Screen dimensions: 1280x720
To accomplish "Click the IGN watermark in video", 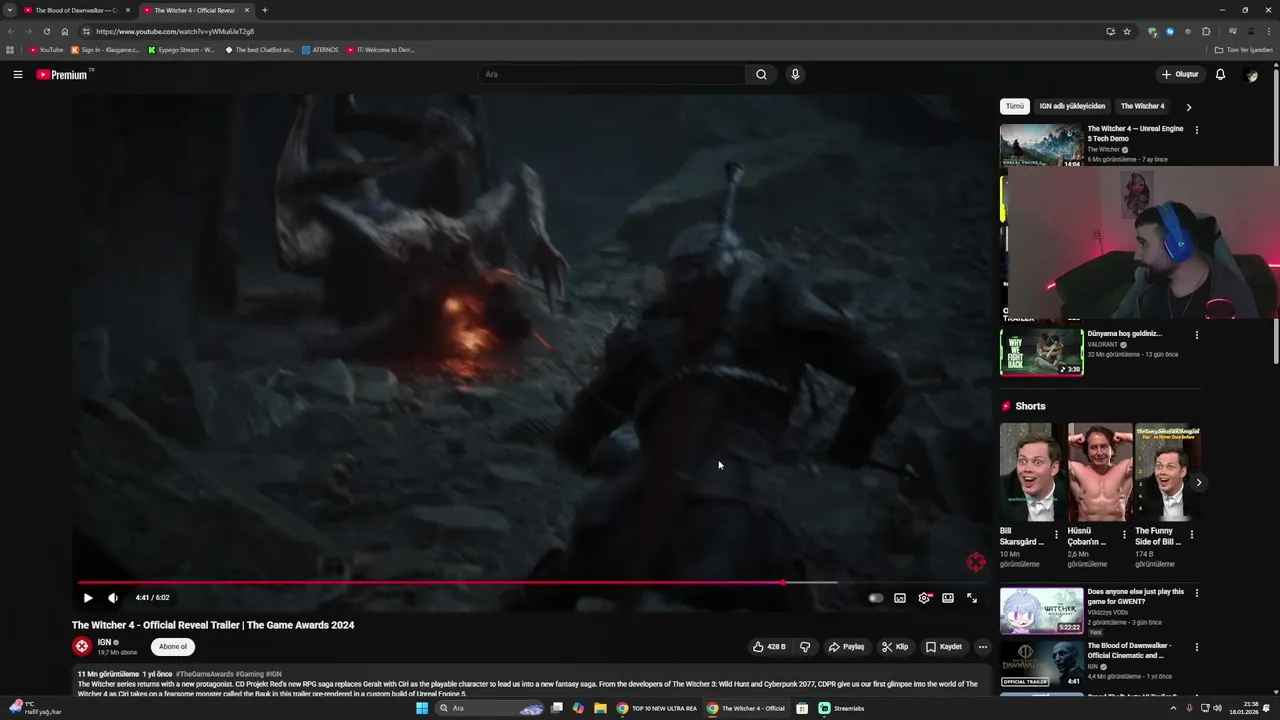I will point(976,562).
